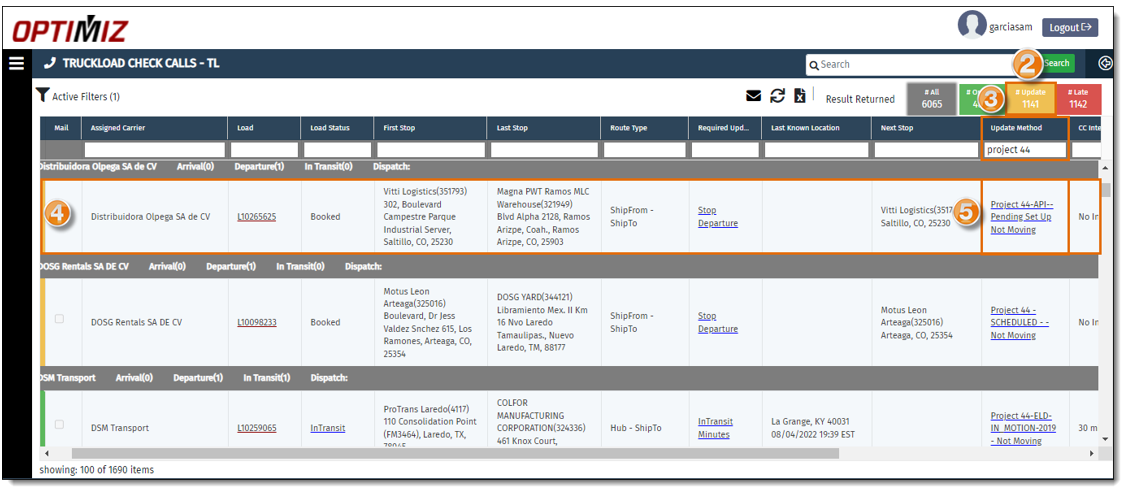The height and width of the screenshot is (492, 1125).
Task: Focus the Route Type filter box
Action: click(644, 150)
